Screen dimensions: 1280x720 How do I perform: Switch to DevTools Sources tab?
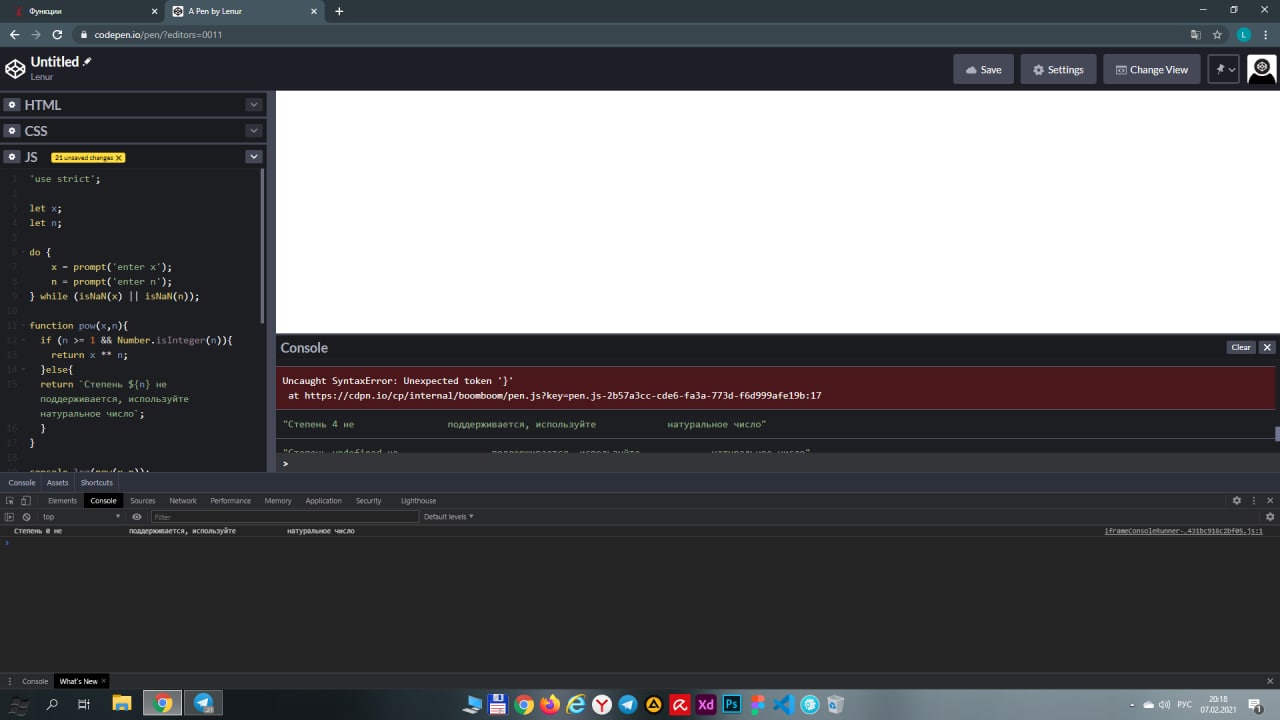point(143,500)
